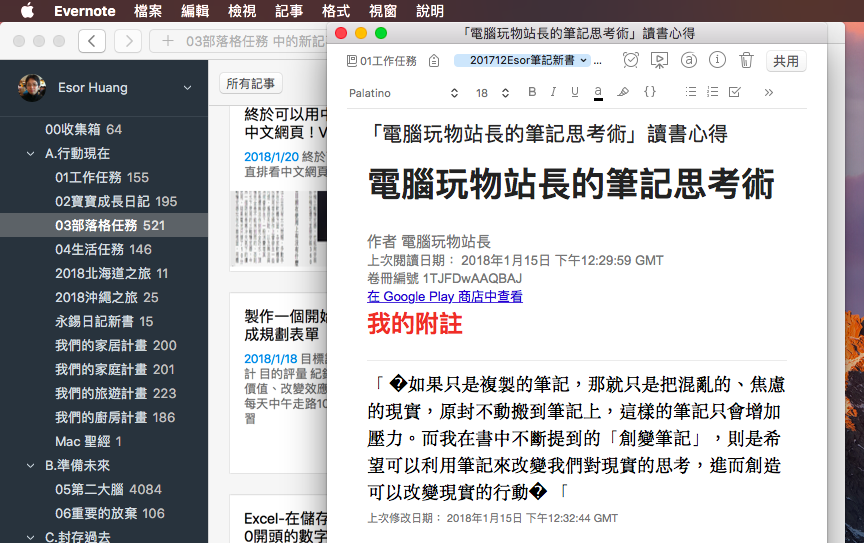Open the 06重要的放棄 notebook
864x543 pixels.
pos(104,514)
